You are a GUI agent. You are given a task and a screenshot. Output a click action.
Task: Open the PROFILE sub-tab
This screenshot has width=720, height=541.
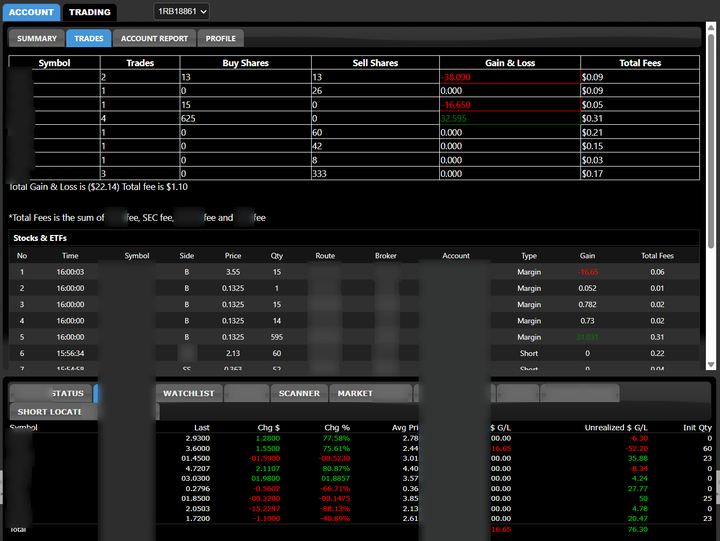coord(220,39)
